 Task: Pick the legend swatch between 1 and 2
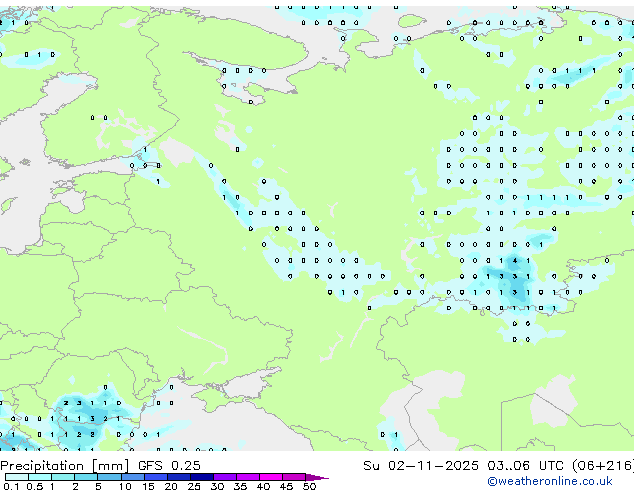(63, 477)
